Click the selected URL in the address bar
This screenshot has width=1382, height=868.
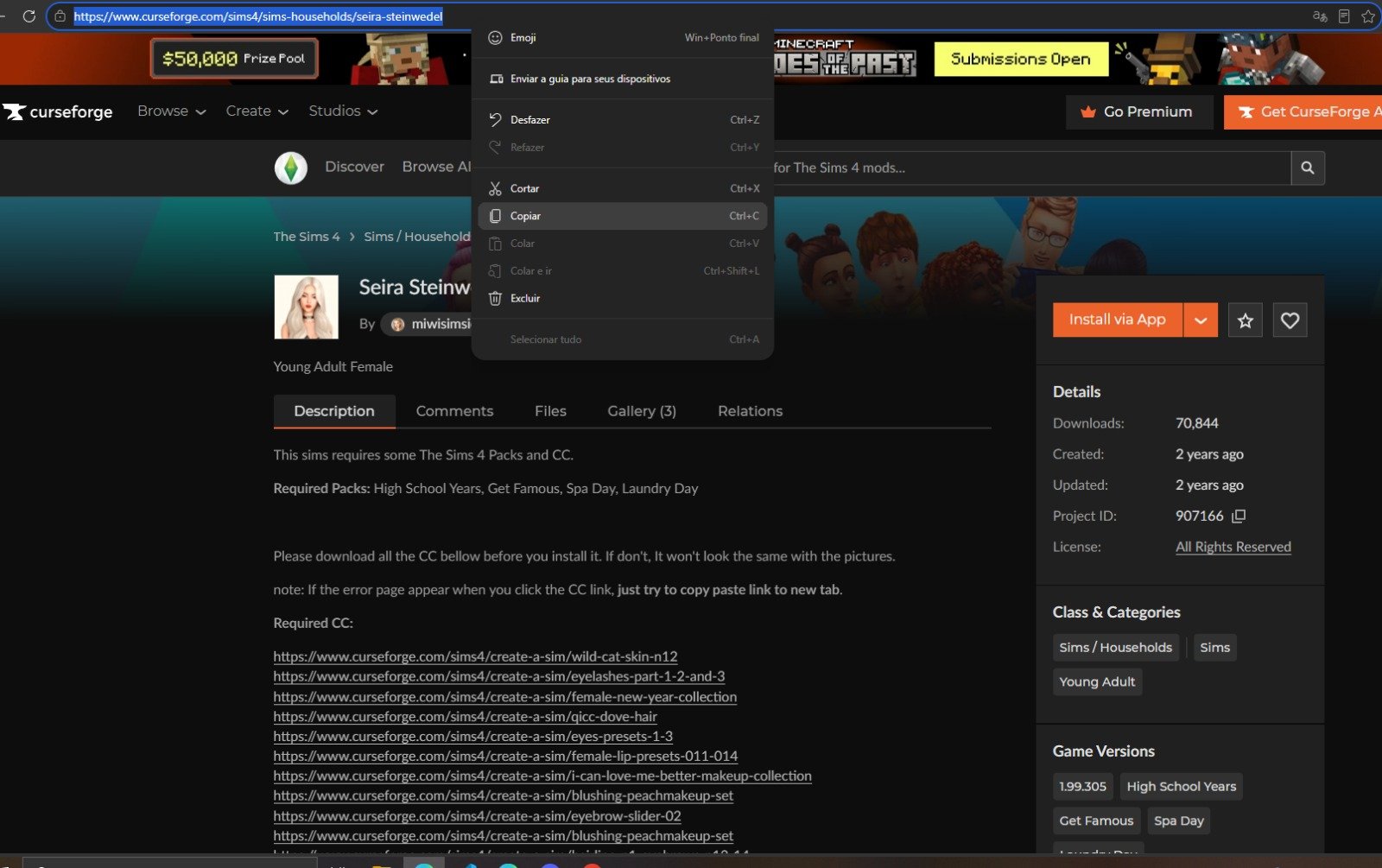coord(258,16)
